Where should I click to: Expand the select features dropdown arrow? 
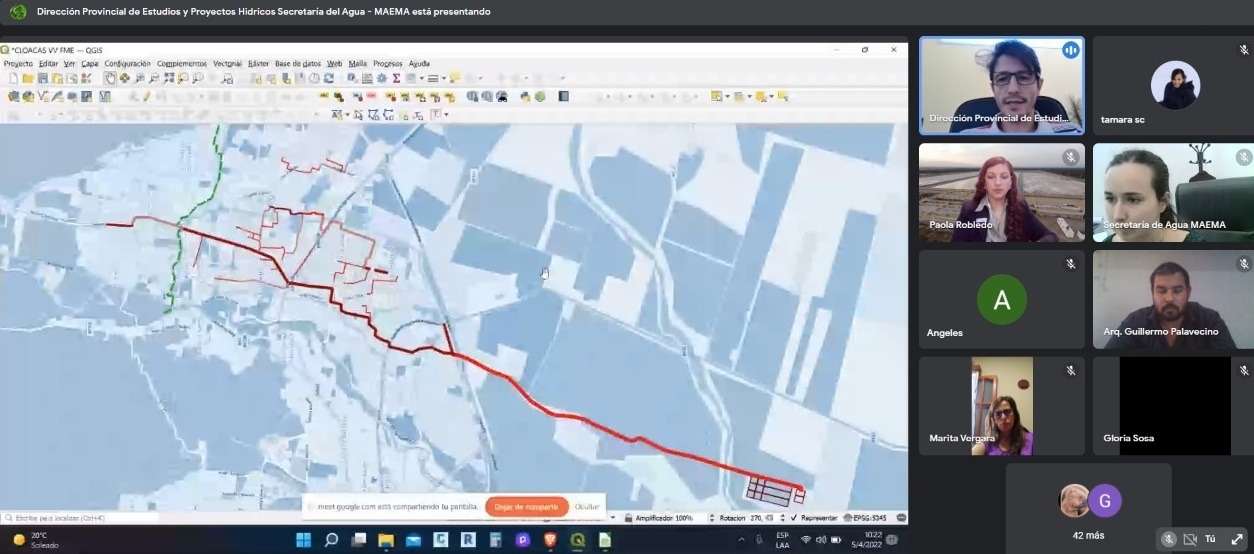(727, 97)
